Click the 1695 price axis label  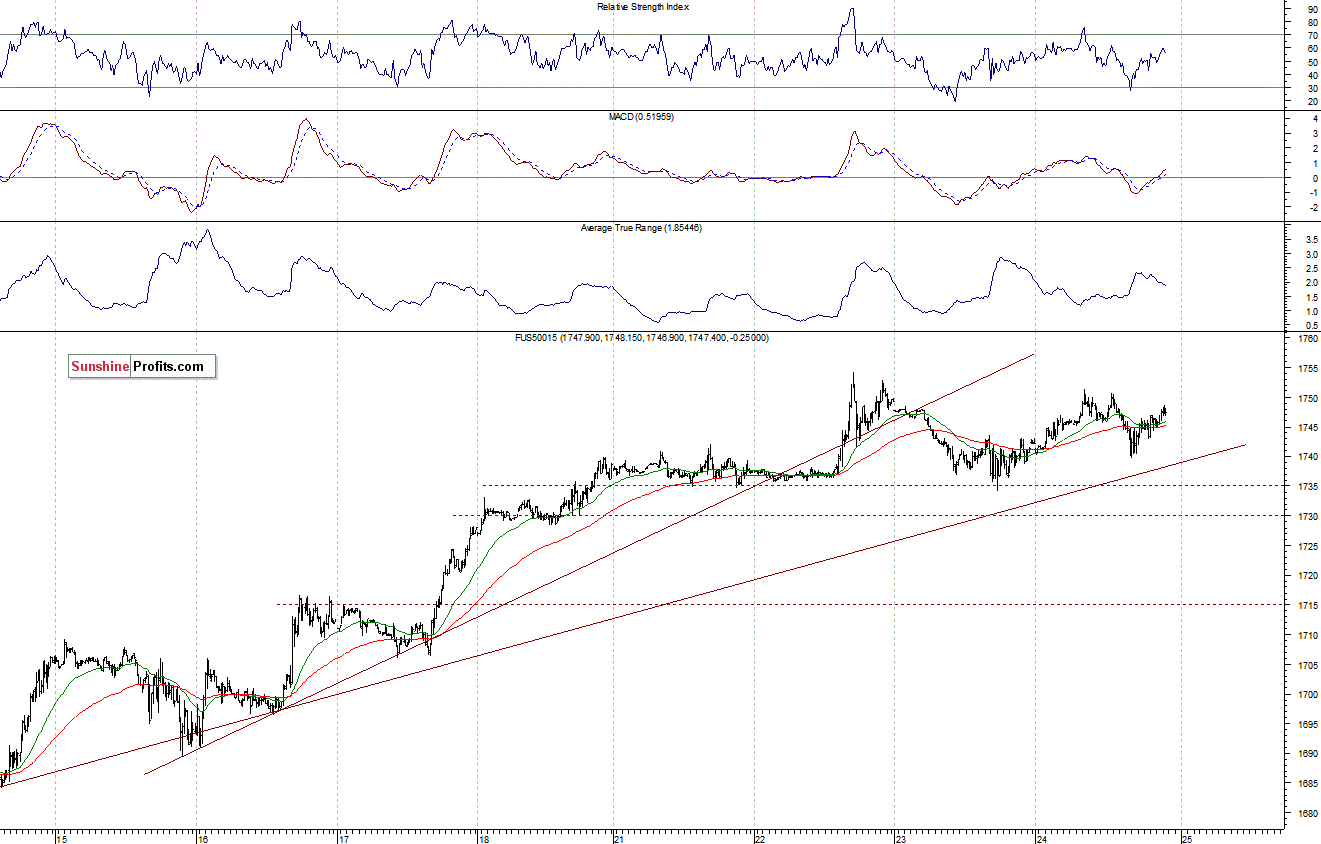point(1307,724)
